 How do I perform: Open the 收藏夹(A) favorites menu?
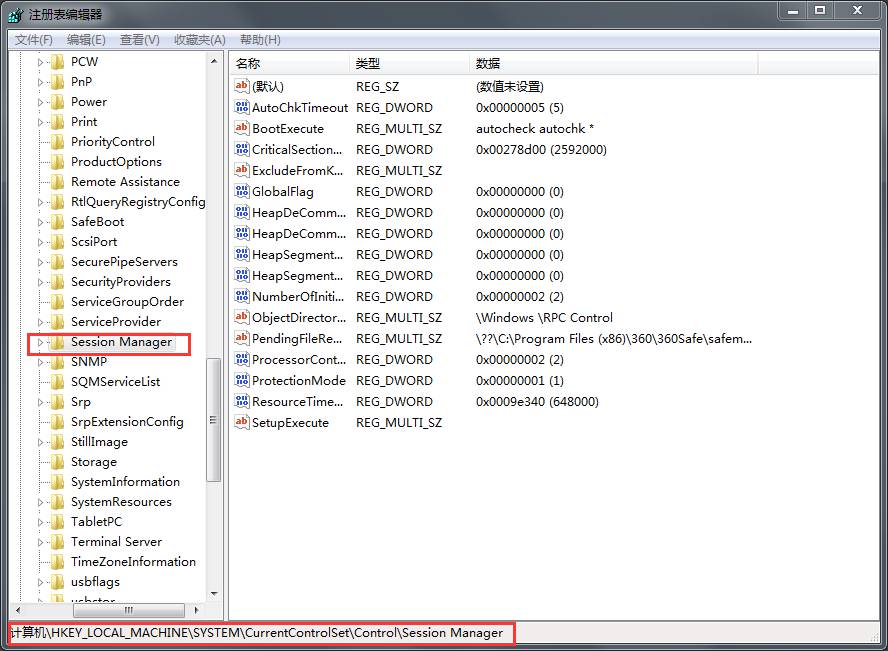(x=200, y=40)
